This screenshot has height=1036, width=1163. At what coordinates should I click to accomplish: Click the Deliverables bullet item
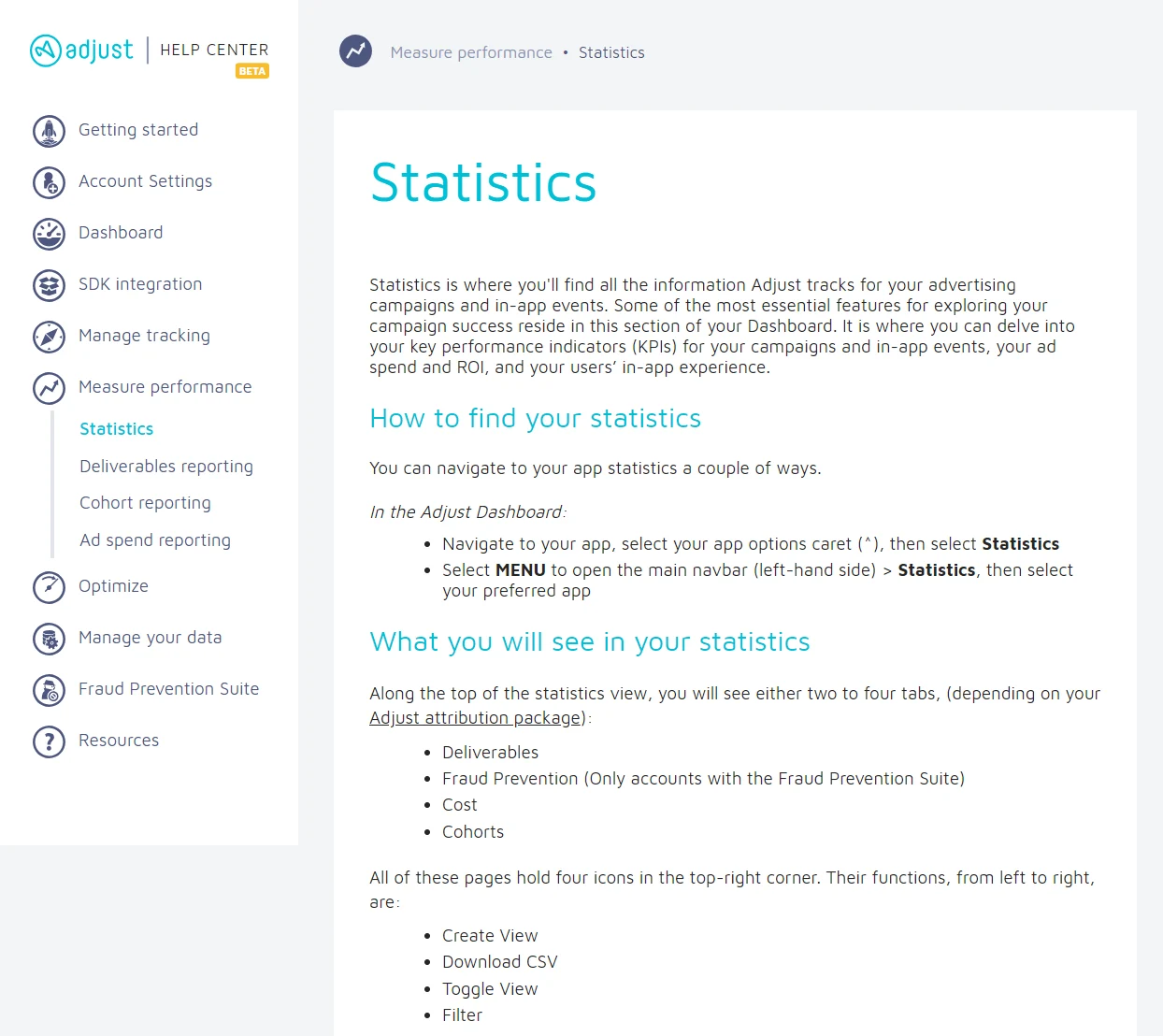coord(490,753)
